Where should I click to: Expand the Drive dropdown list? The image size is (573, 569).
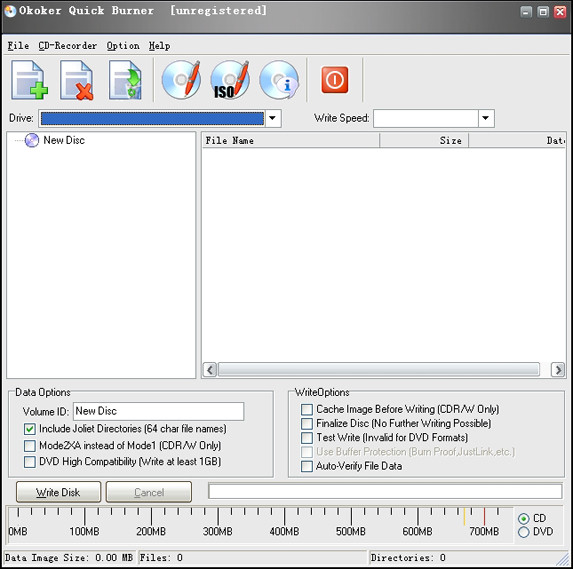point(273,118)
